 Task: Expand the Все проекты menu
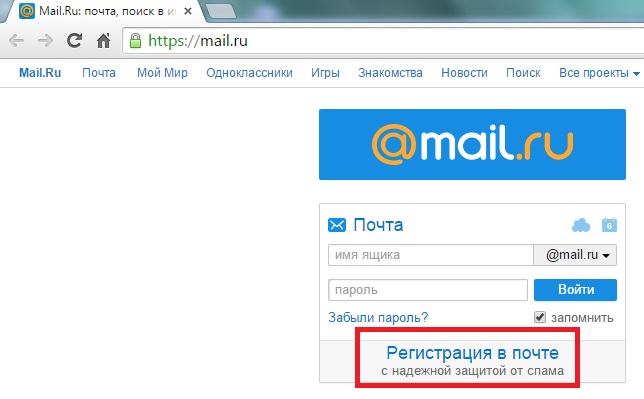coord(599,73)
